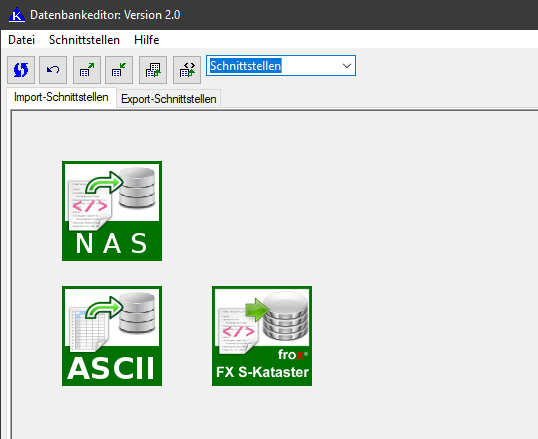Click the table with code brackets icon
This screenshot has width=538, height=439.
(187, 70)
